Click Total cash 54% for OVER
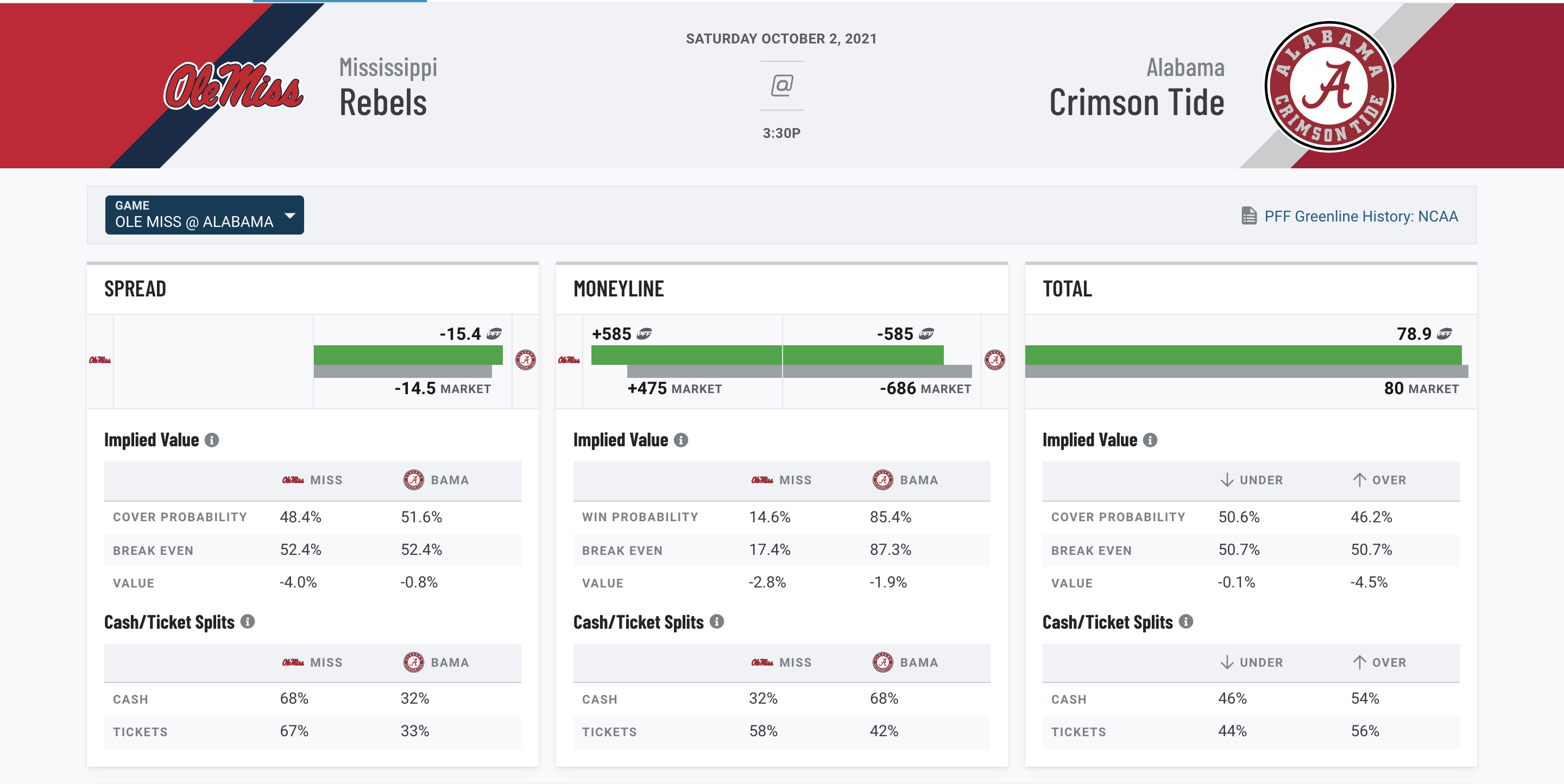This screenshot has width=1564, height=784. pyautogui.click(x=1365, y=698)
